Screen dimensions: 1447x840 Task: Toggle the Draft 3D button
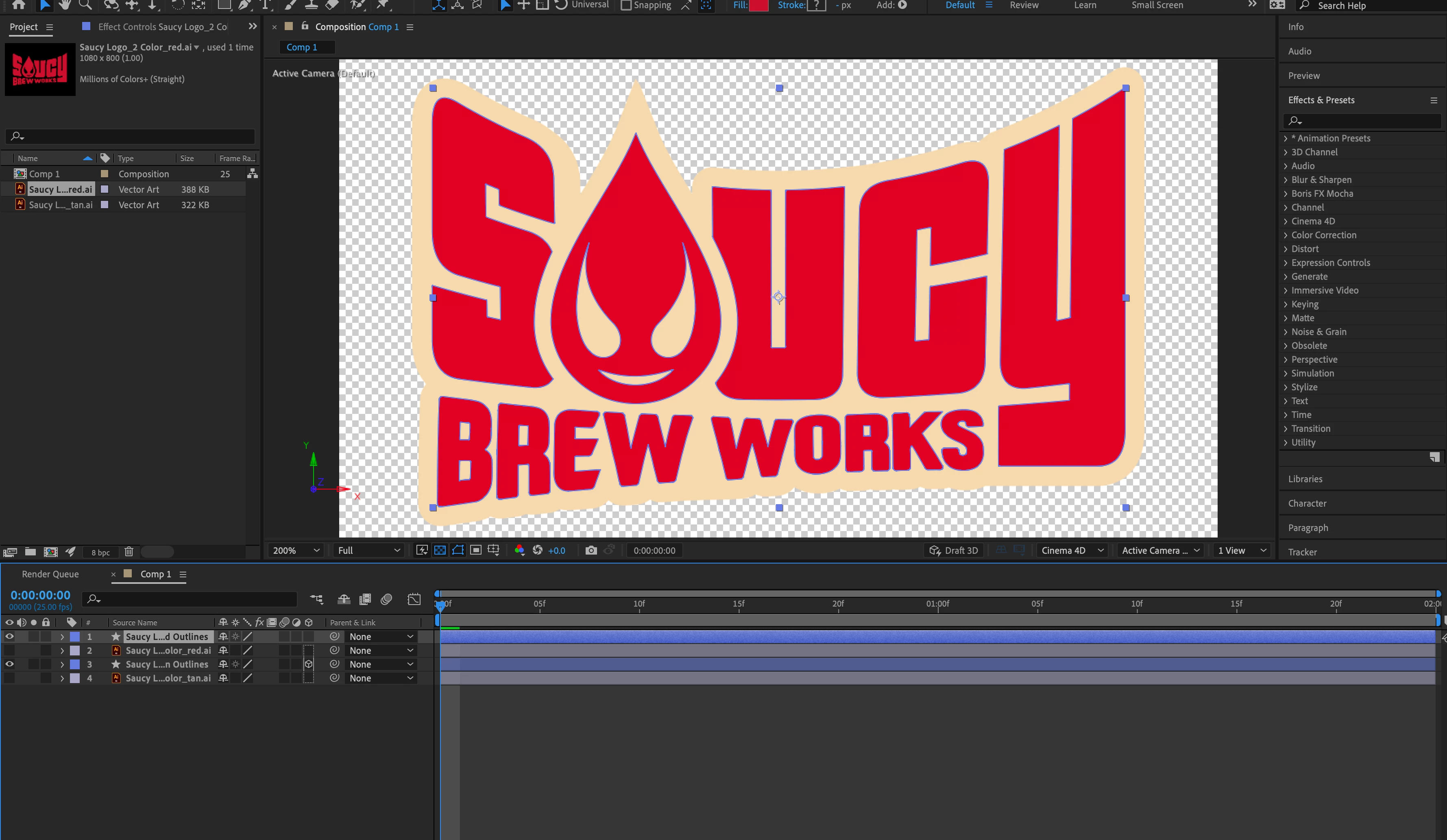954,550
